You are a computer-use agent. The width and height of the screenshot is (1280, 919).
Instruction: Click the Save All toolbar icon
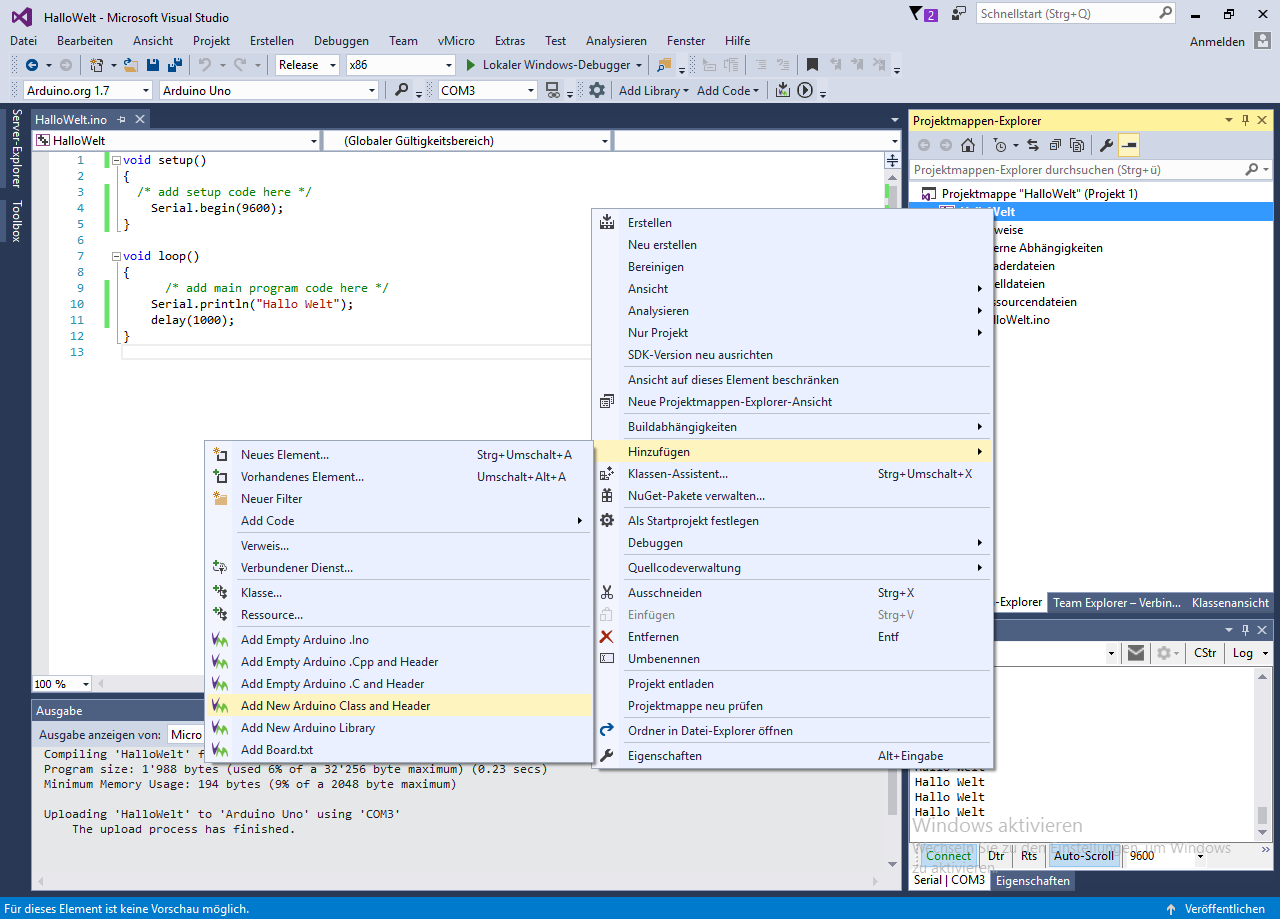[175, 65]
